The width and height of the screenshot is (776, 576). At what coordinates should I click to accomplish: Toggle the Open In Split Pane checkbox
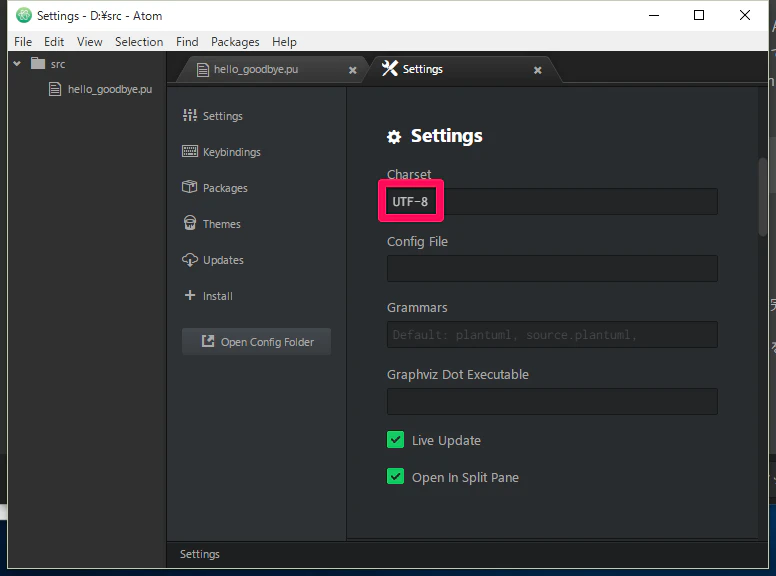pyautogui.click(x=395, y=477)
